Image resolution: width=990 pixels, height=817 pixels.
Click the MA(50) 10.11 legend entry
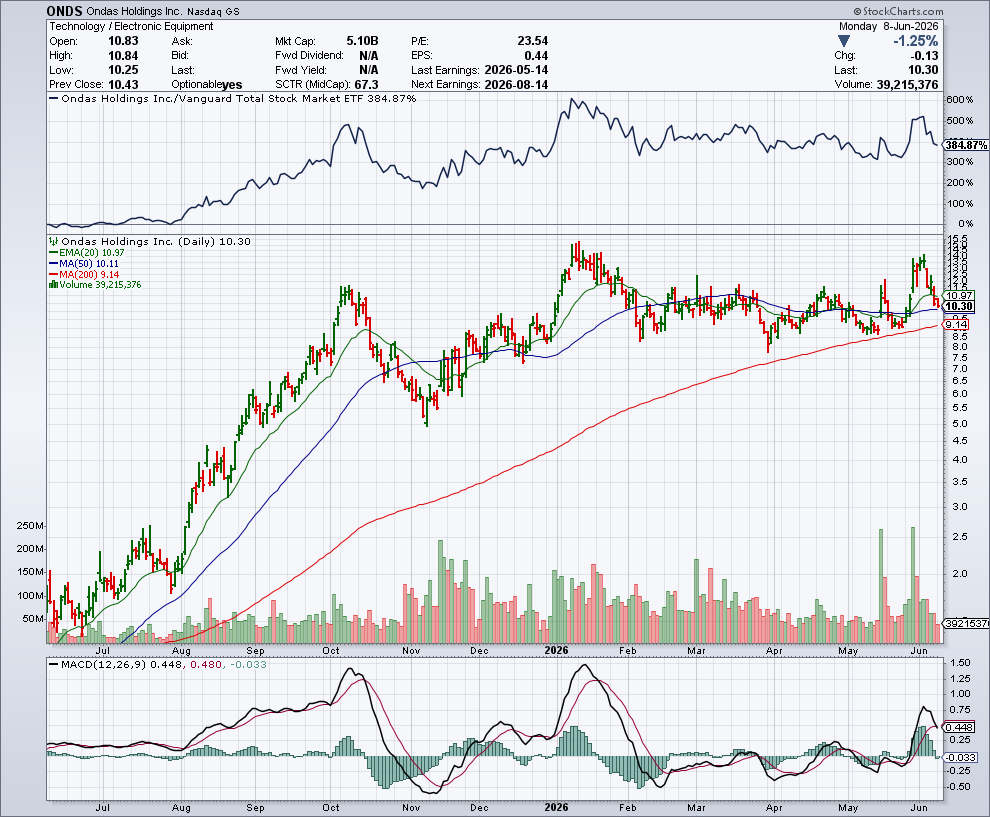83,263
